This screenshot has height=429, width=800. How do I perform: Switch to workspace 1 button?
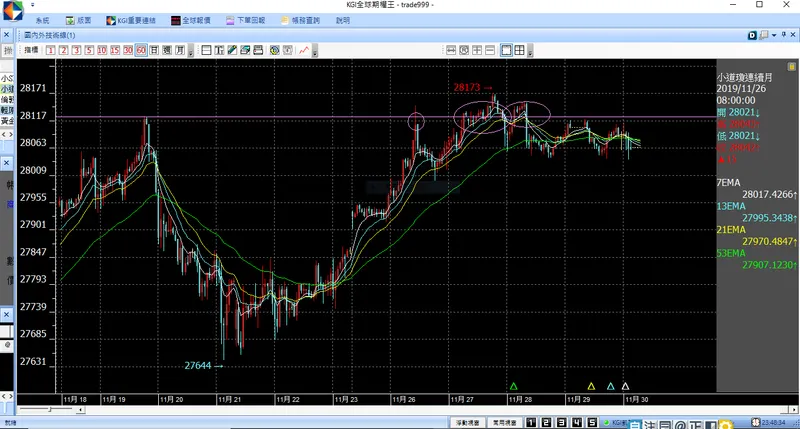point(531,422)
